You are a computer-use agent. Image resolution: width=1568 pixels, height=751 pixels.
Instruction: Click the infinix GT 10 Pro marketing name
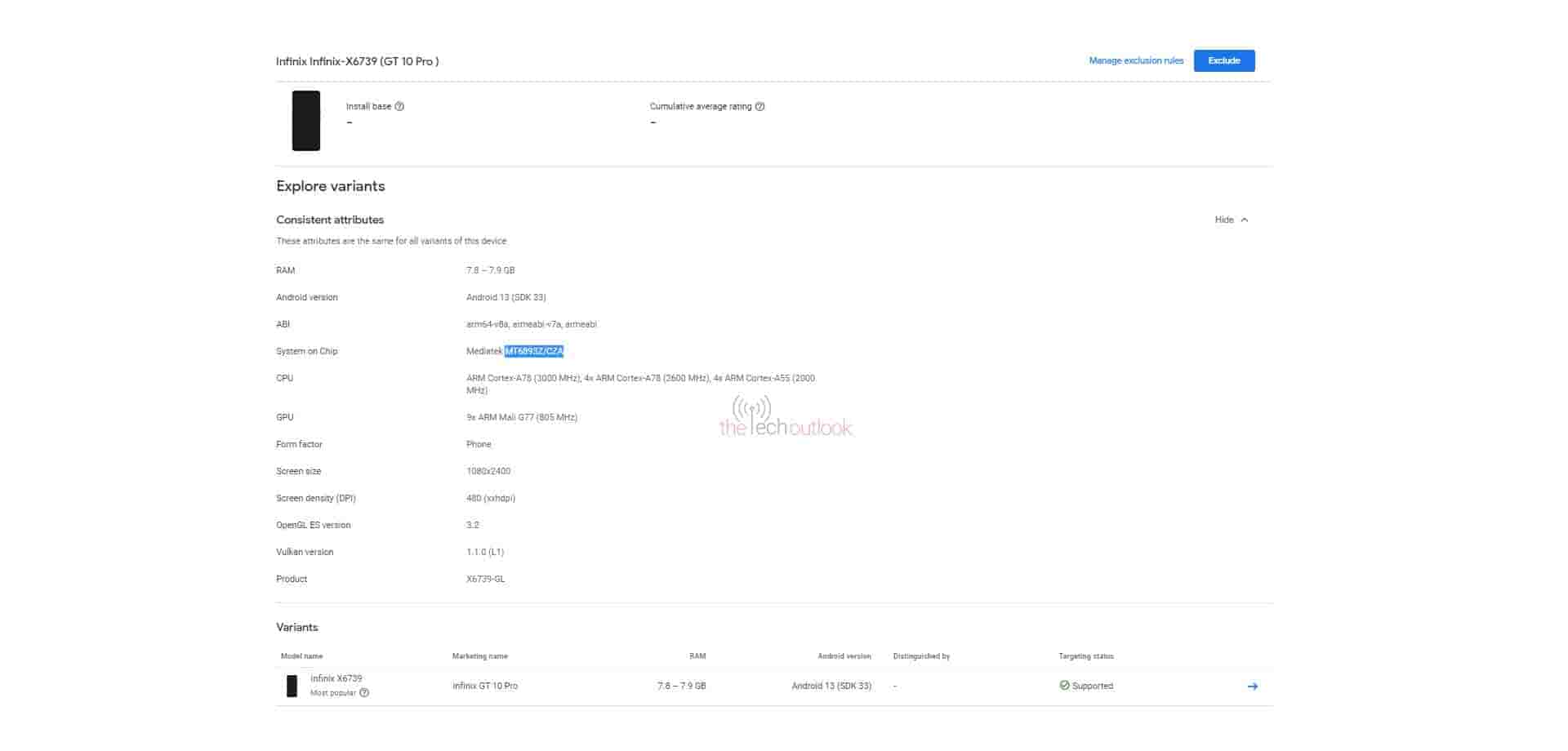click(483, 686)
